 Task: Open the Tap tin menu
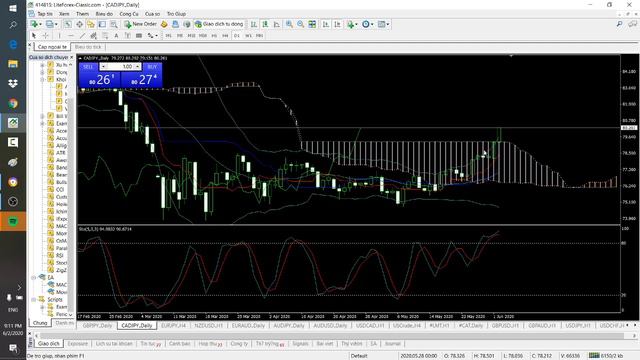[x=45, y=14]
